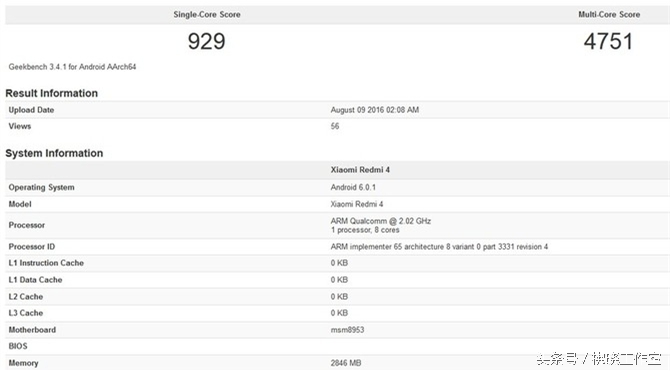
Task: Select the Model value Xiaomi Redmi 4
Action: click(356, 204)
